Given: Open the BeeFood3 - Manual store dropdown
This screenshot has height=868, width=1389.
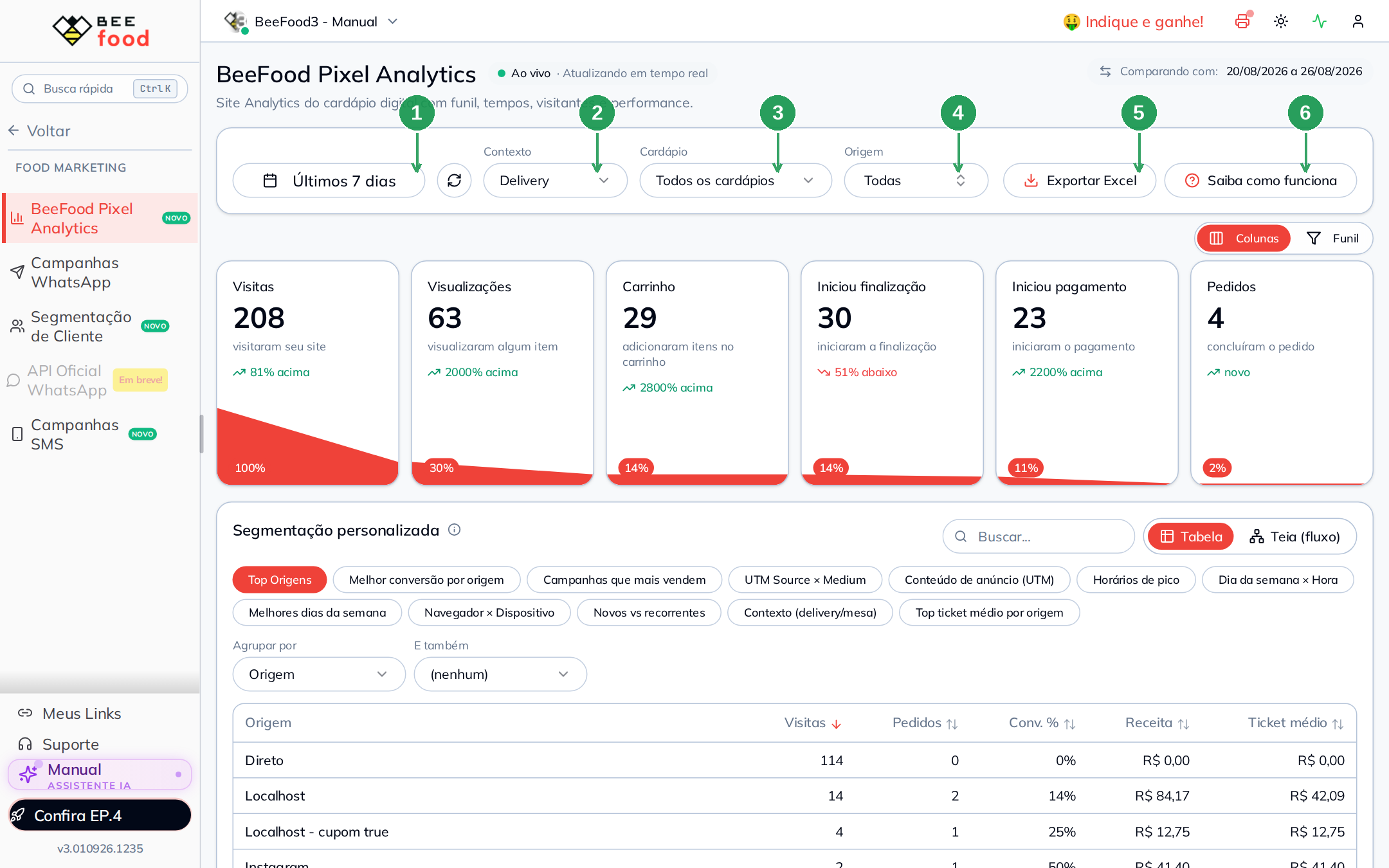Looking at the screenshot, I should 311,21.
